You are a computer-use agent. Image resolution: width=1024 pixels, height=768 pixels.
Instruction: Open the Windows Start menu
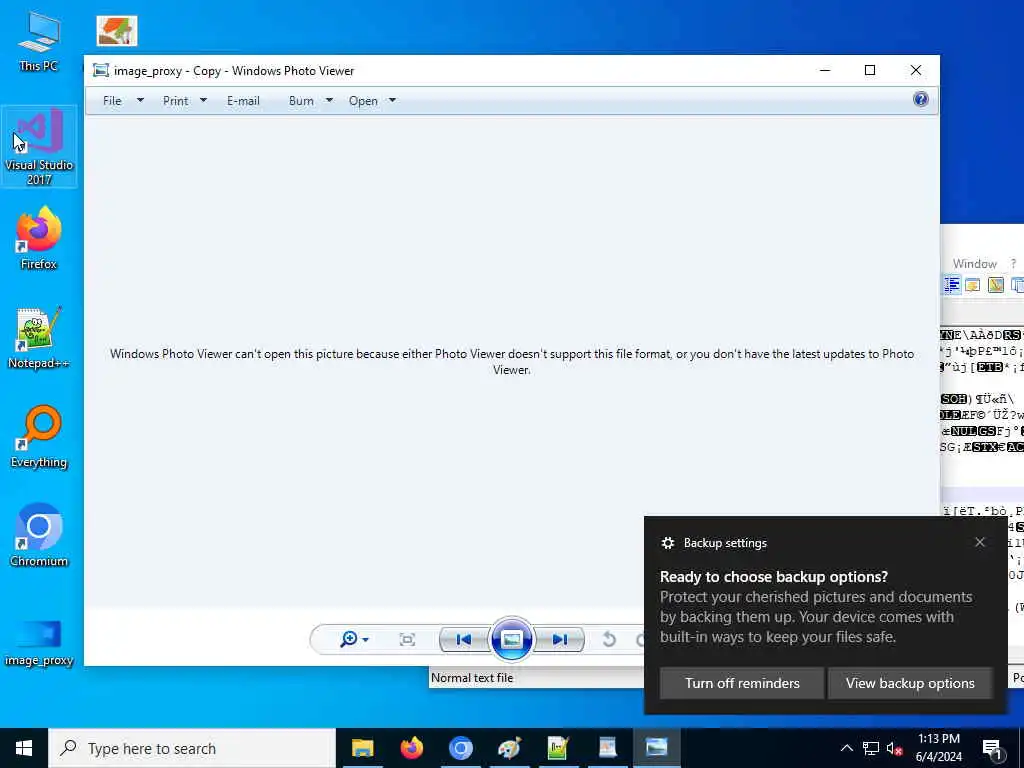[x=24, y=748]
